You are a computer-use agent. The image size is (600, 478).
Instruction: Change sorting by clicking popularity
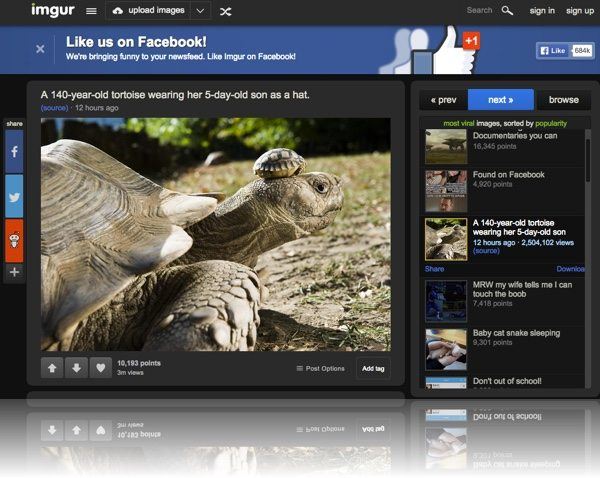551,123
